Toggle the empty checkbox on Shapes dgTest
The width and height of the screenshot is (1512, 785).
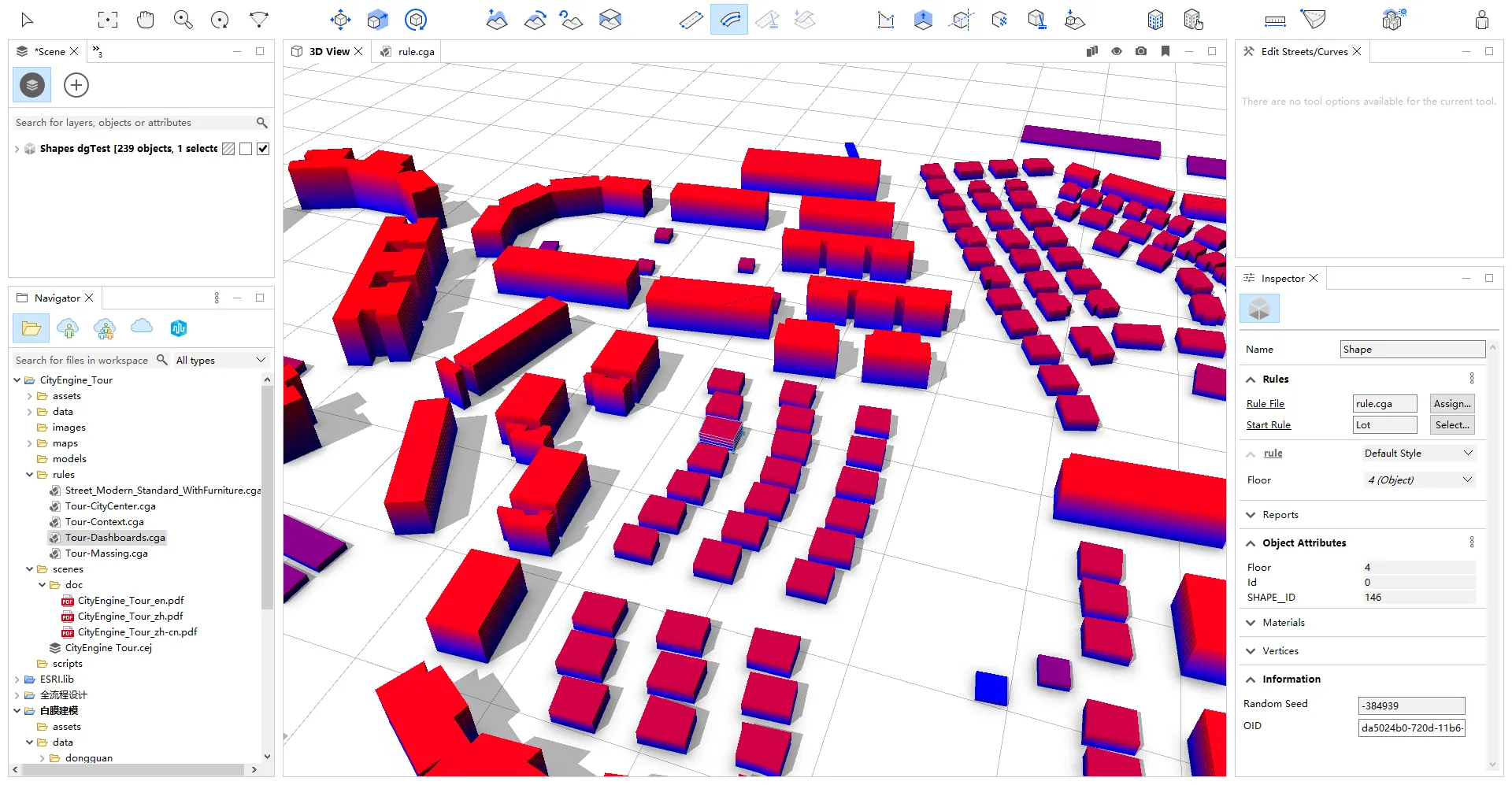pos(246,149)
